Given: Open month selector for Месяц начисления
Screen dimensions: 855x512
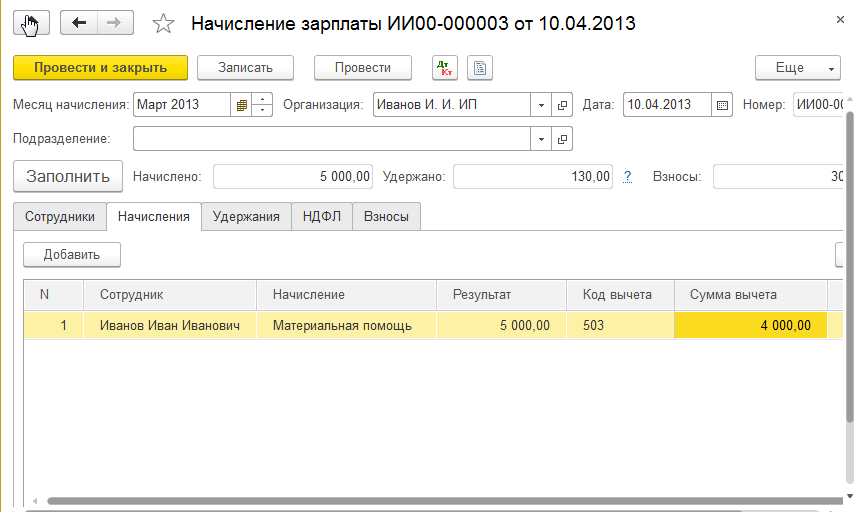Looking at the screenshot, I should point(241,105).
